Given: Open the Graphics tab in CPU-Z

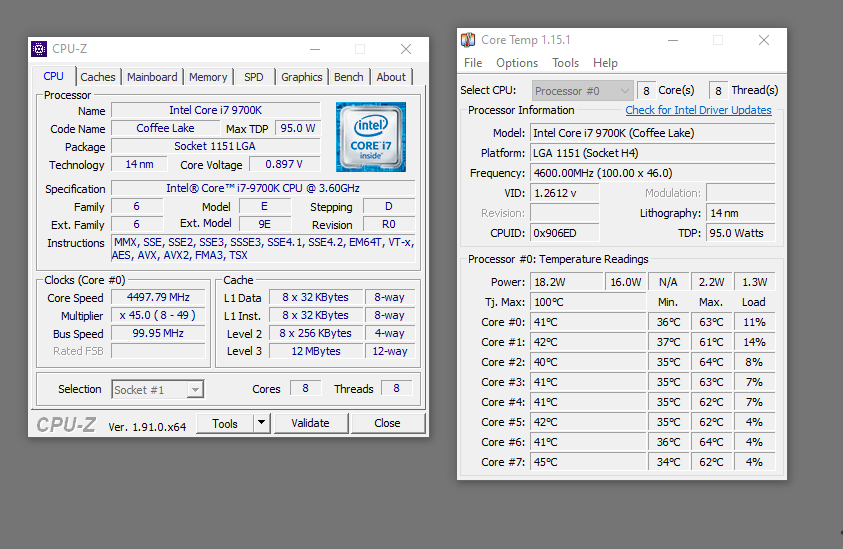Looking at the screenshot, I should (302, 77).
